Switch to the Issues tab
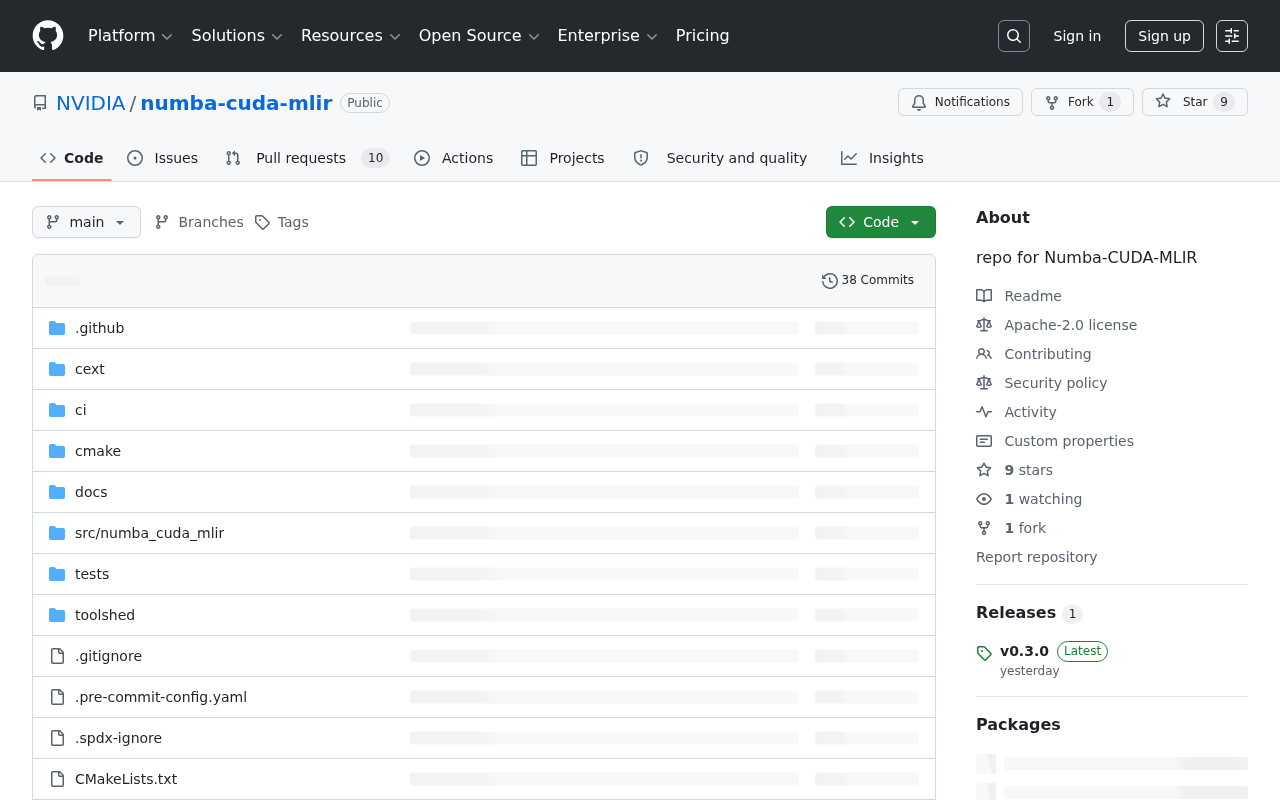This screenshot has width=1280, height=800. point(163,158)
